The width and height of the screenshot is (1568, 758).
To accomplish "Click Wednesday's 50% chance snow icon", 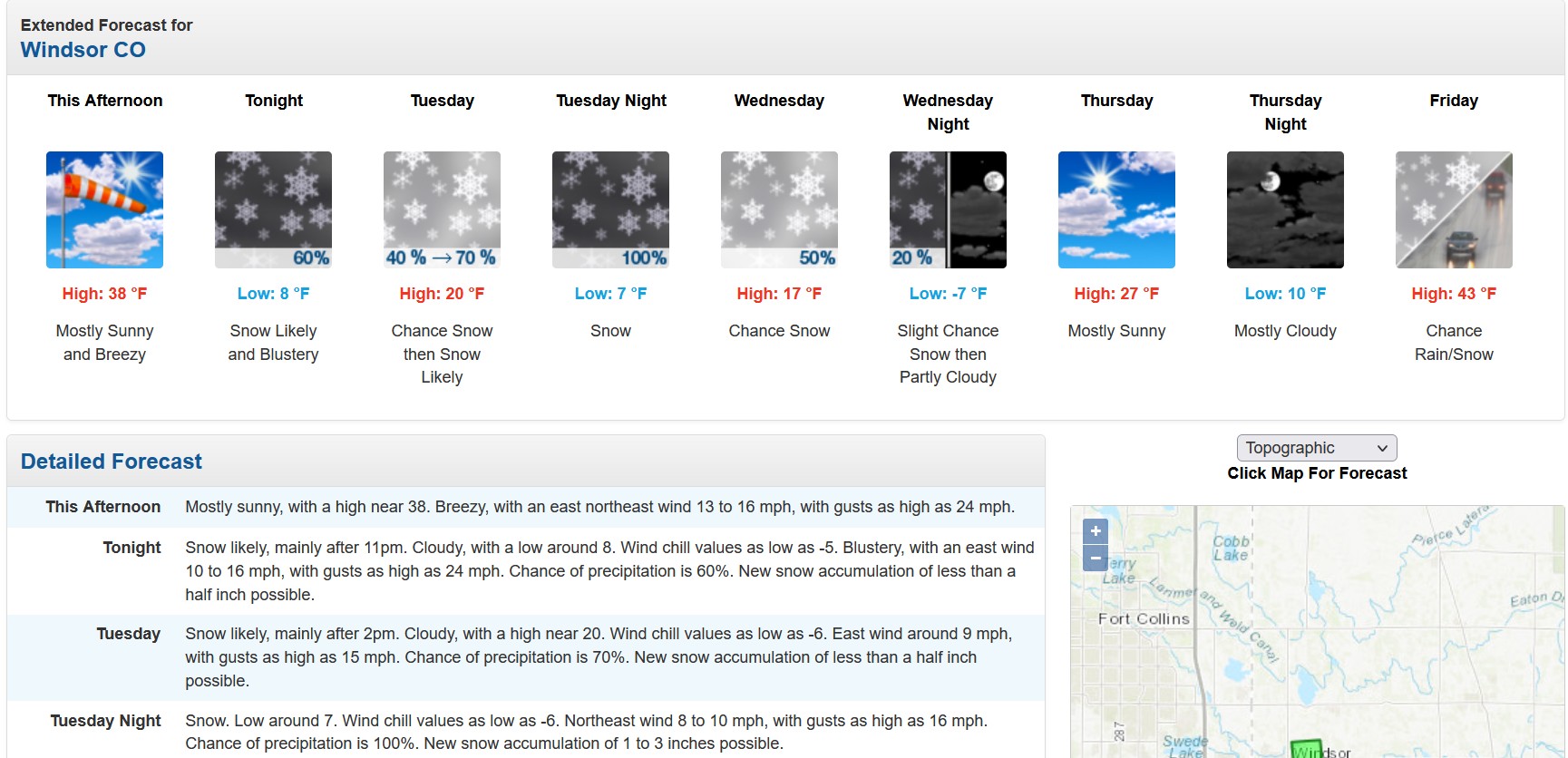I will point(779,209).
